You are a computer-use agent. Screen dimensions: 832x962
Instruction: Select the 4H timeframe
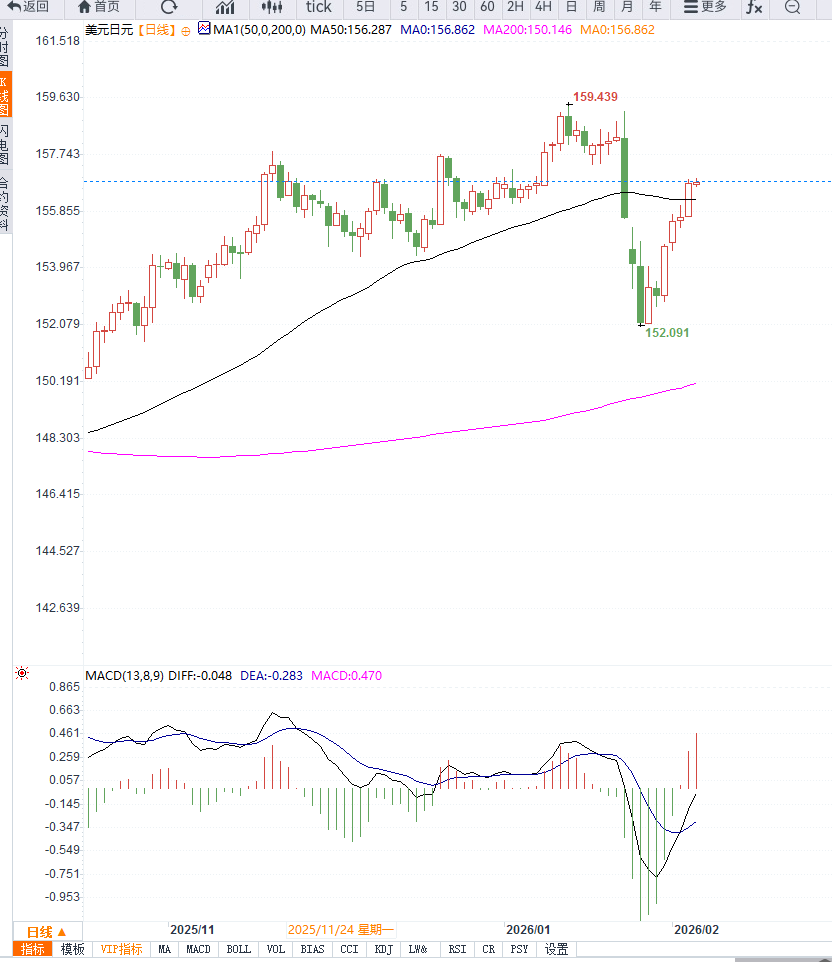pos(543,7)
